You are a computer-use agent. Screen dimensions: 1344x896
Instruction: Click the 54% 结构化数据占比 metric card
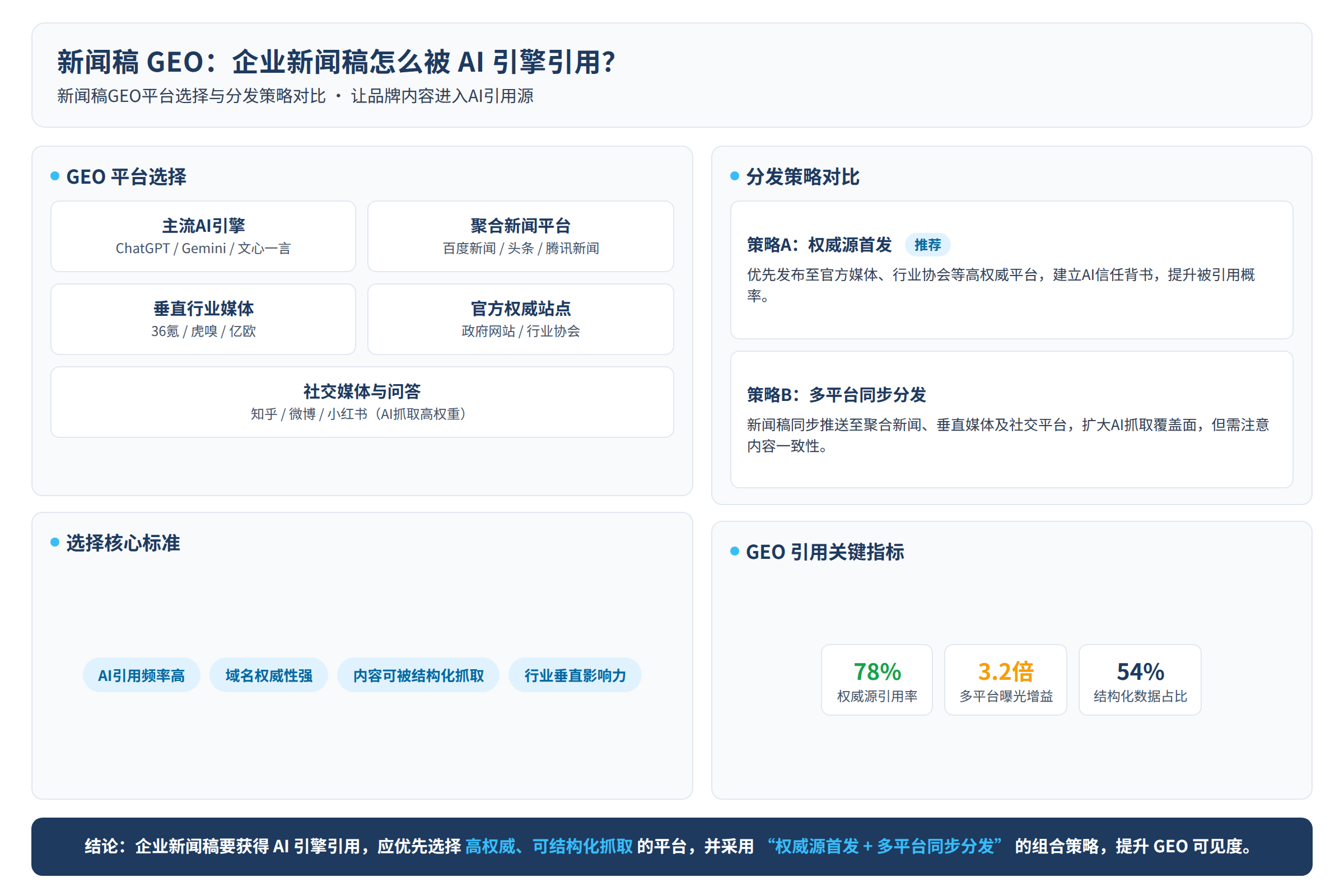[x=1140, y=679]
